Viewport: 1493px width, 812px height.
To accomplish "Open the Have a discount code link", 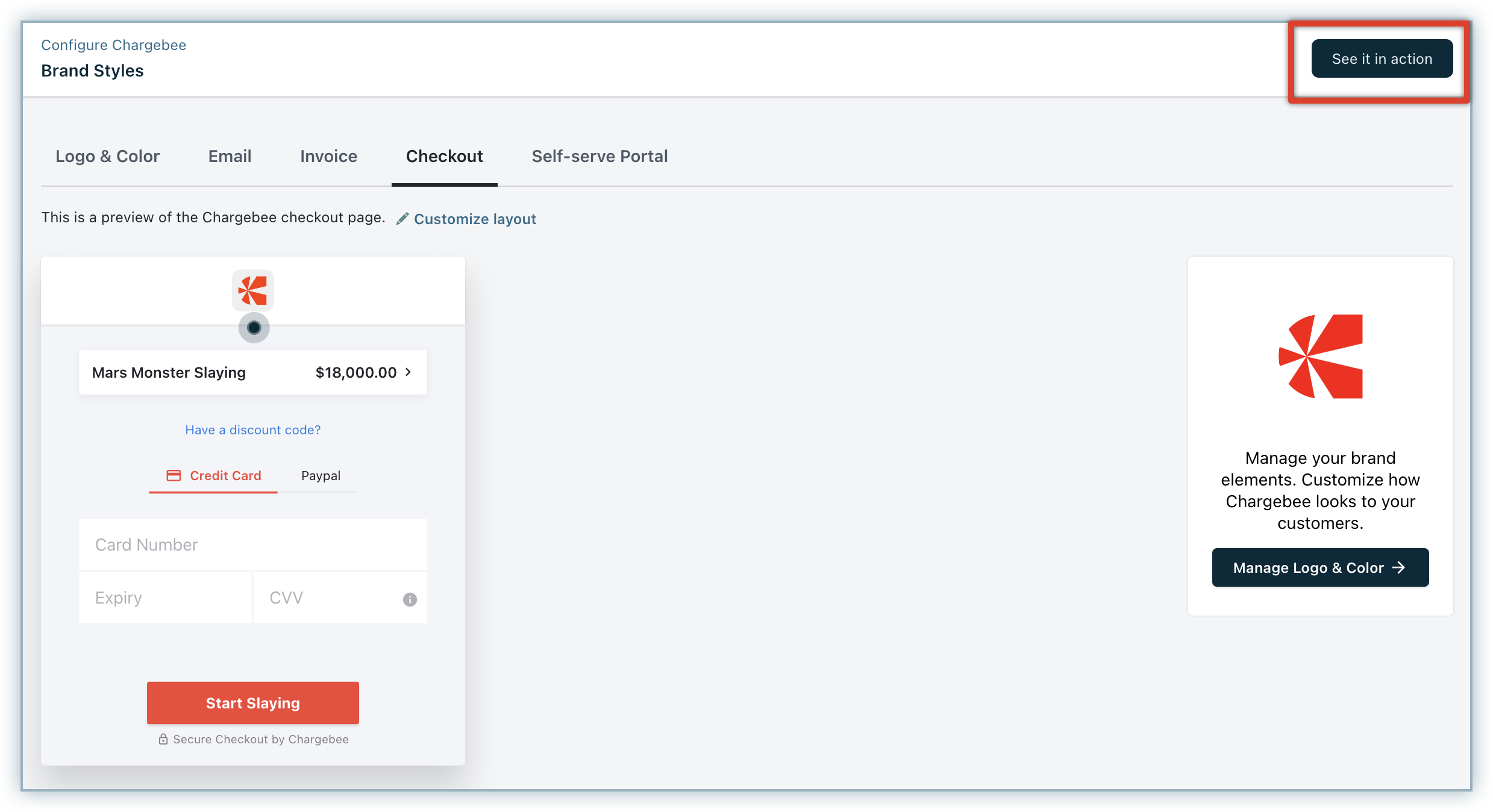I will pyautogui.click(x=253, y=430).
